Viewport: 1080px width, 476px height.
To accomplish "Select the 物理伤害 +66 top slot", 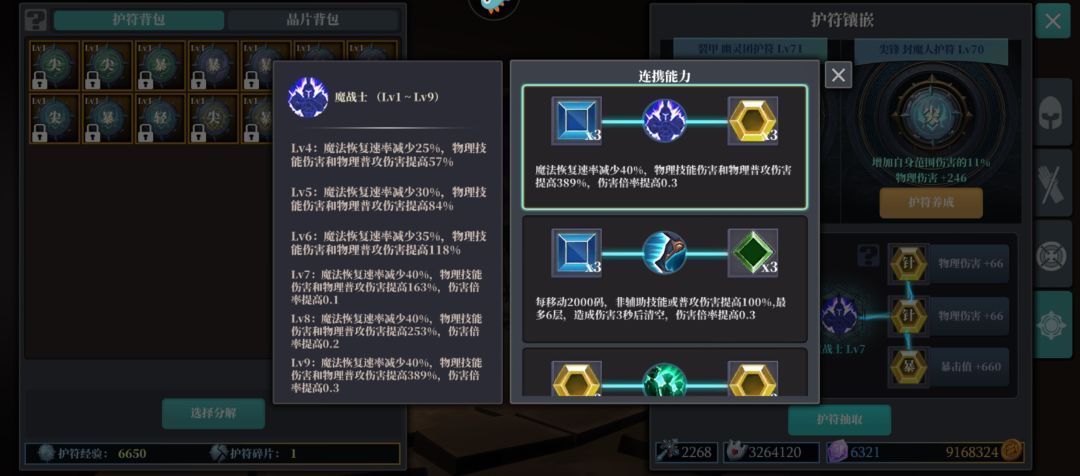I will pos(948,264).
